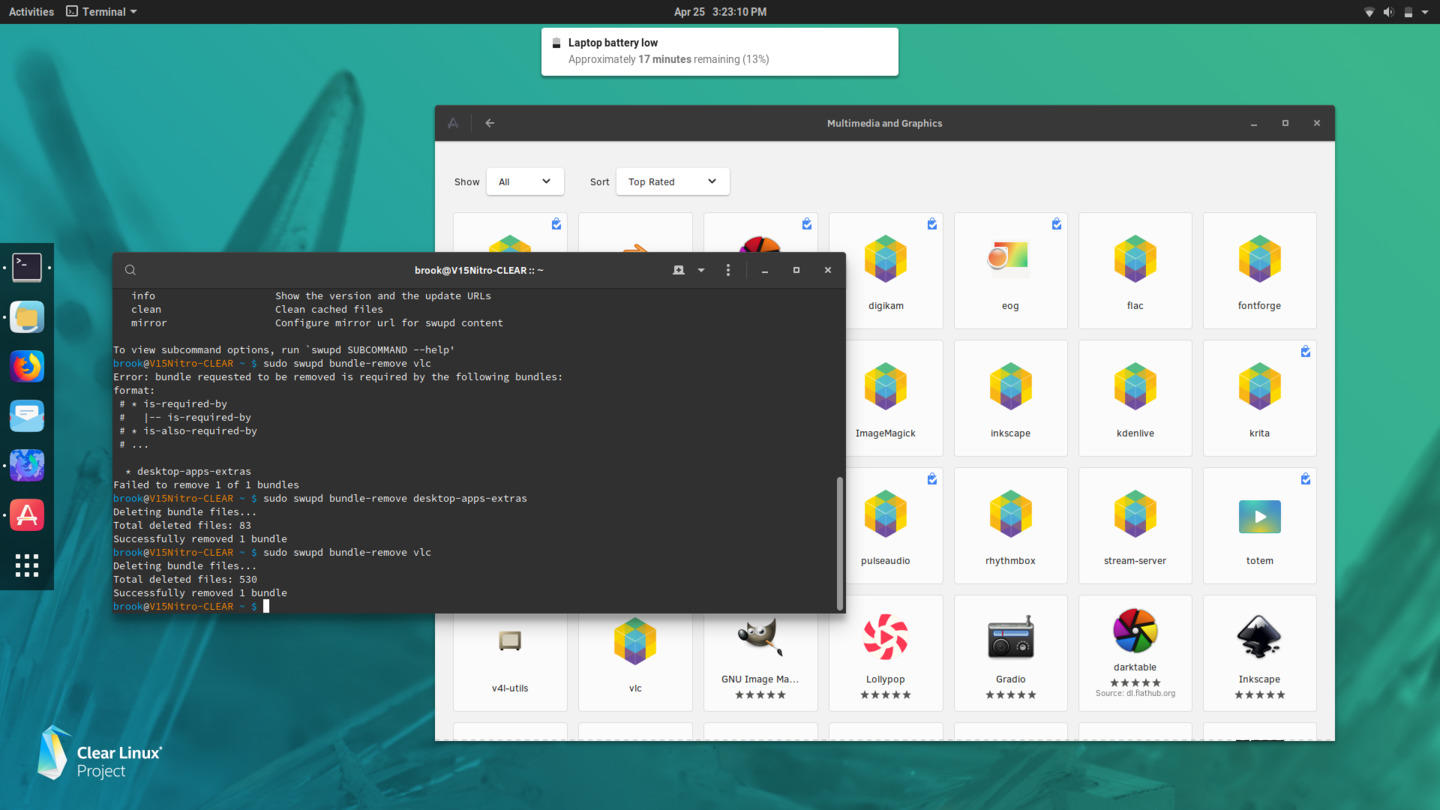Expand the Show filter dropdown
Viewport: 1440px width, 810px height.
coord(525,181)
